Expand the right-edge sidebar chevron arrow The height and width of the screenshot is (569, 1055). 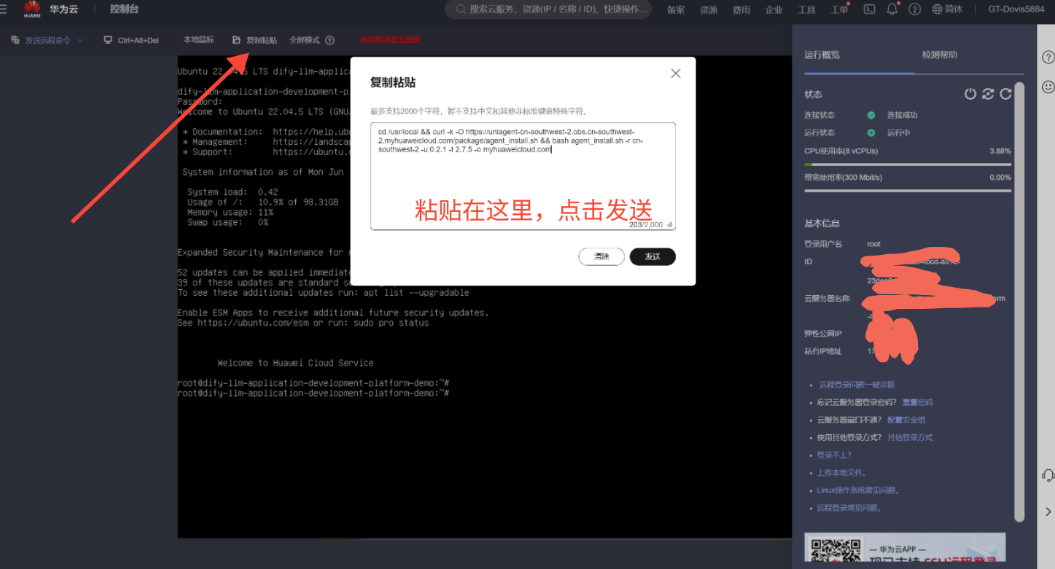click(1047, 512)
